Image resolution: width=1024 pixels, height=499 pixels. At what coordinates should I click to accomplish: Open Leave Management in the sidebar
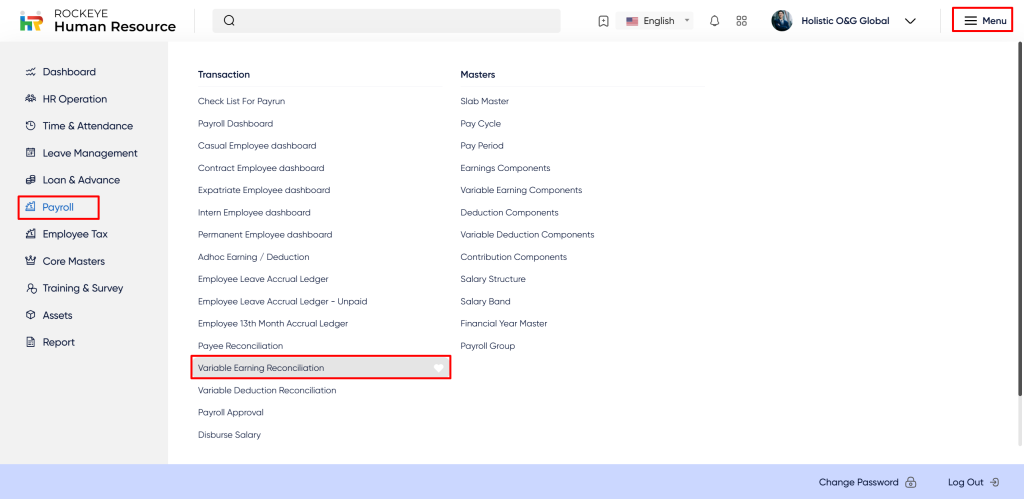[89, 153]
